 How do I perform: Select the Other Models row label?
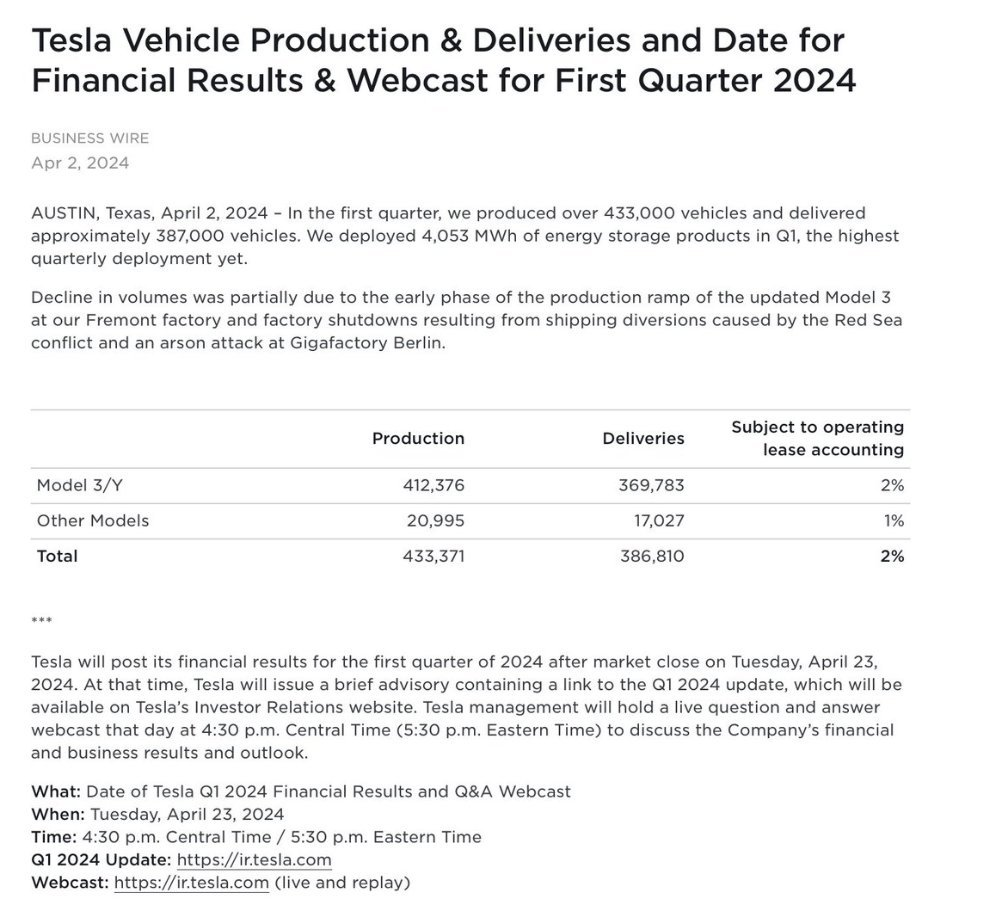coord(93,520)
